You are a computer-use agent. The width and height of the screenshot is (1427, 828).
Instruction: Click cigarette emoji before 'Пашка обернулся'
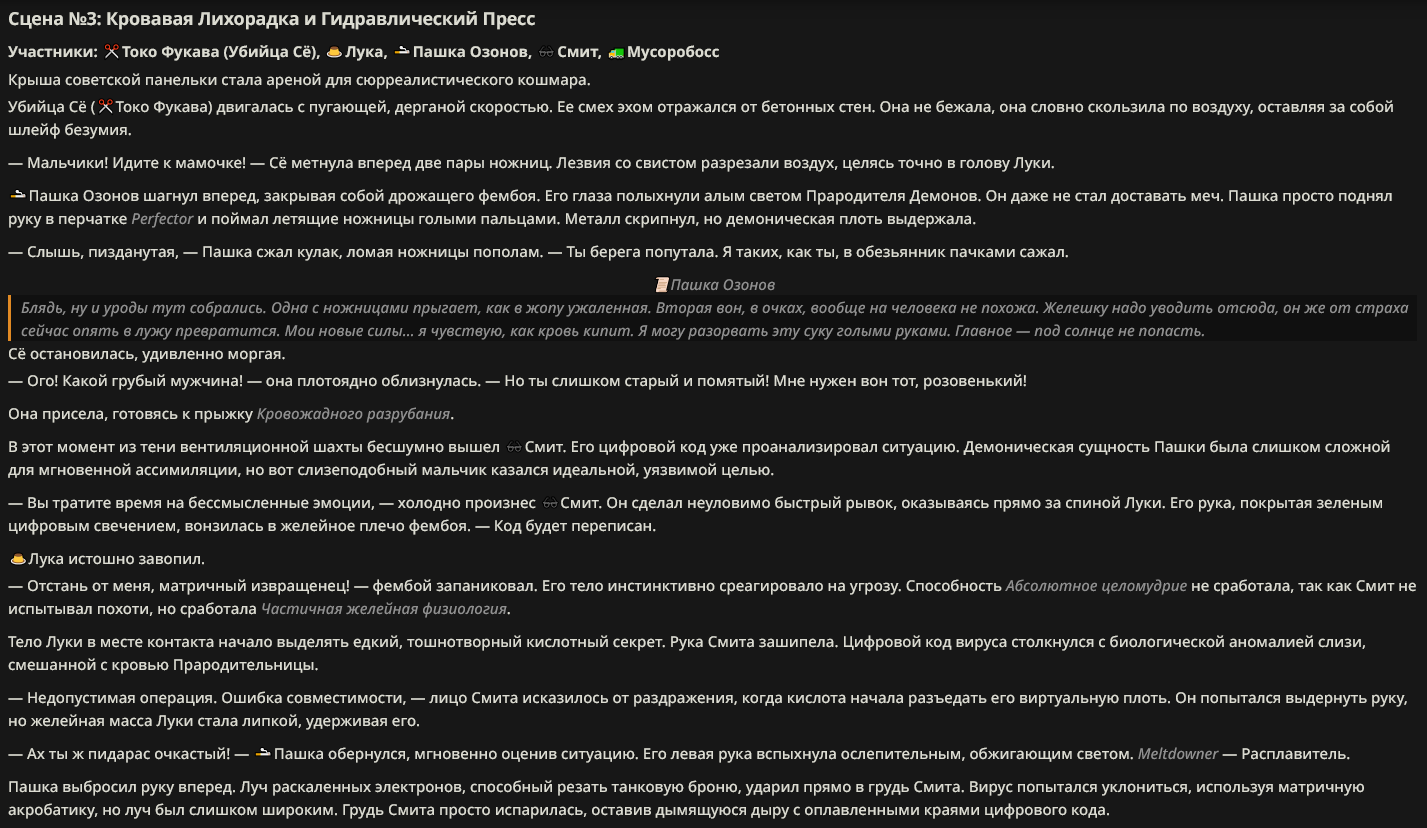[x=263, y=753]
